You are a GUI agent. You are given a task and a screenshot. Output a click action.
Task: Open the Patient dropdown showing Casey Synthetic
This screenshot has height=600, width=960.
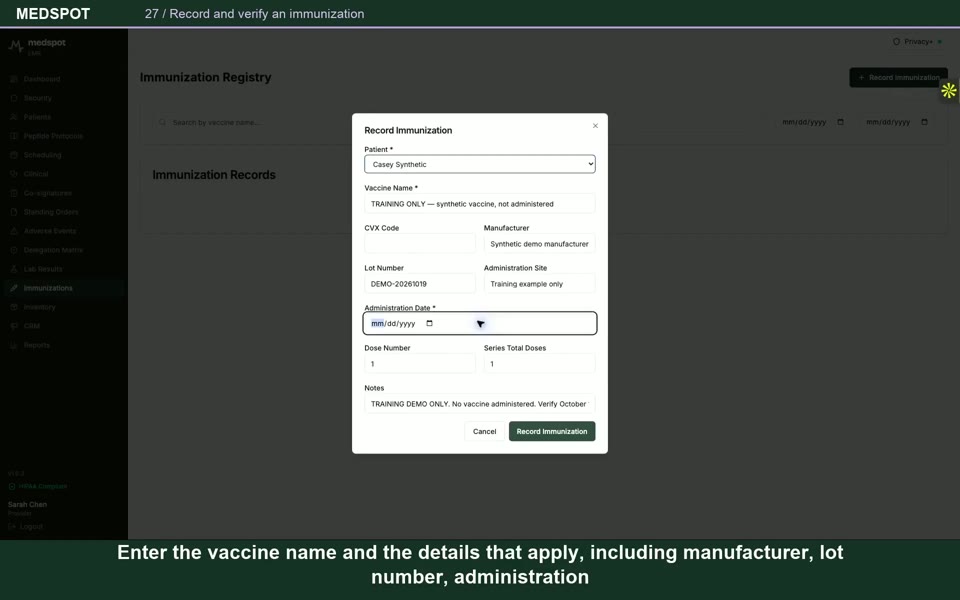(x=479, y=164)
